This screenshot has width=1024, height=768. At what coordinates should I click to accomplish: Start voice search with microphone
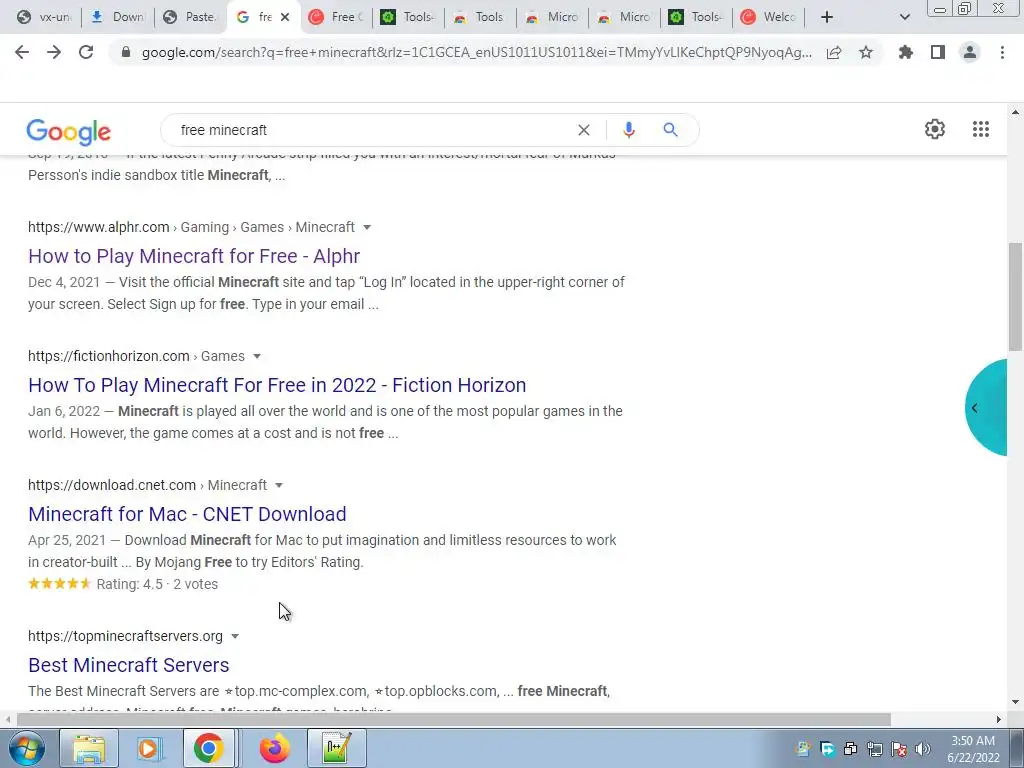point(628,130)
